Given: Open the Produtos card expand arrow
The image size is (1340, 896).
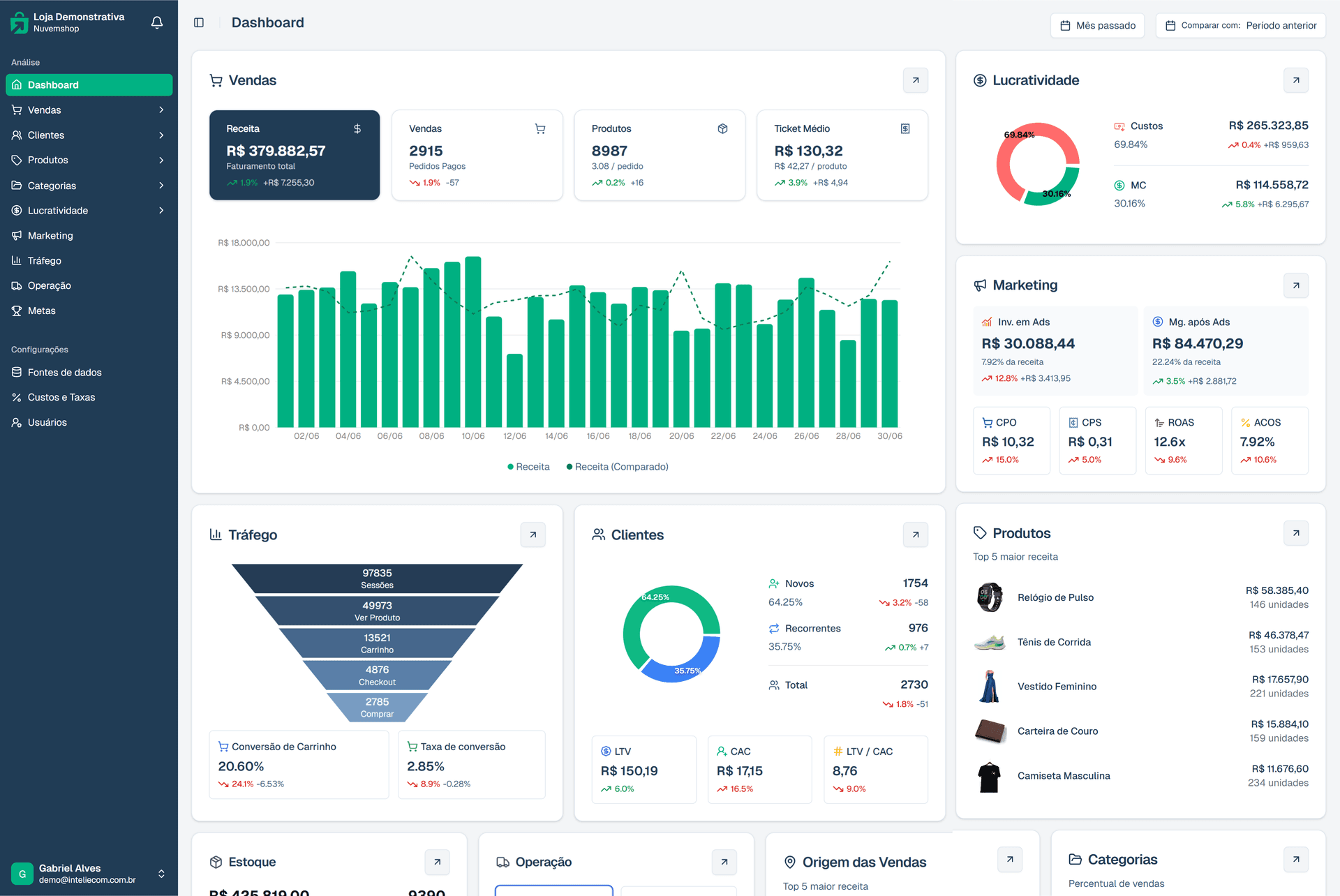Looking at the screenshot, I should 1296,532.
